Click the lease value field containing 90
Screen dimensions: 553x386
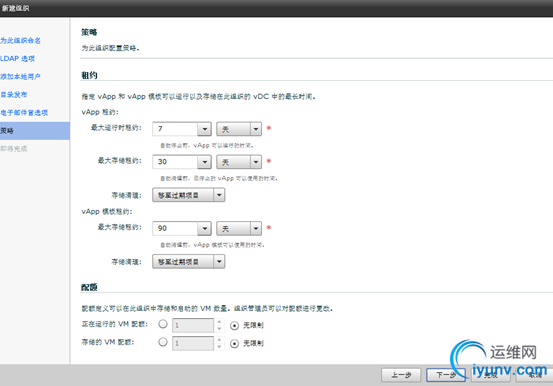175,229
